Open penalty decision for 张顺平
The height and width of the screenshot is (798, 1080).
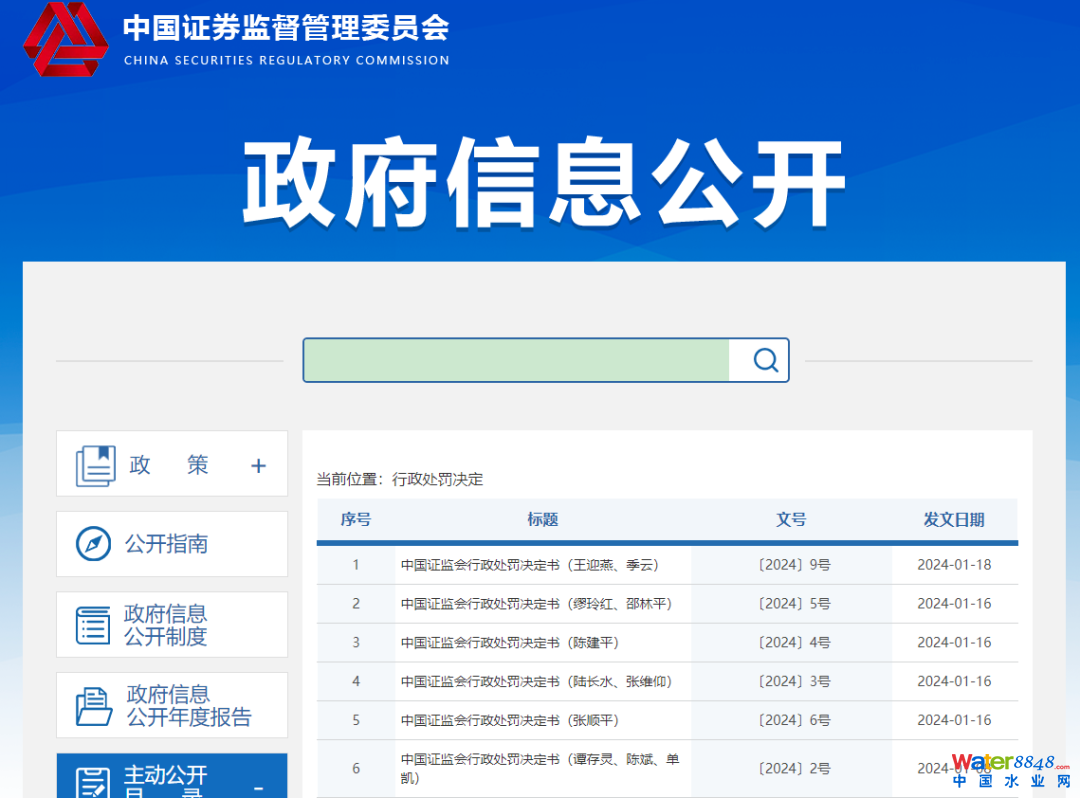coord(509,721)
